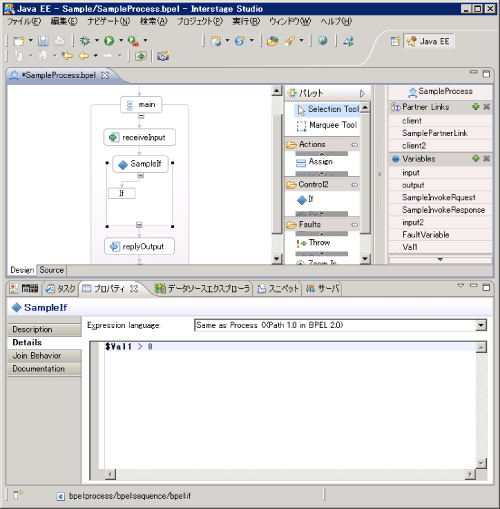Image resolution: width=500 pixels, height=509 pixels.
Task: Select the client2 partner link
Action: pyautogui.click(x=440, y=146)
